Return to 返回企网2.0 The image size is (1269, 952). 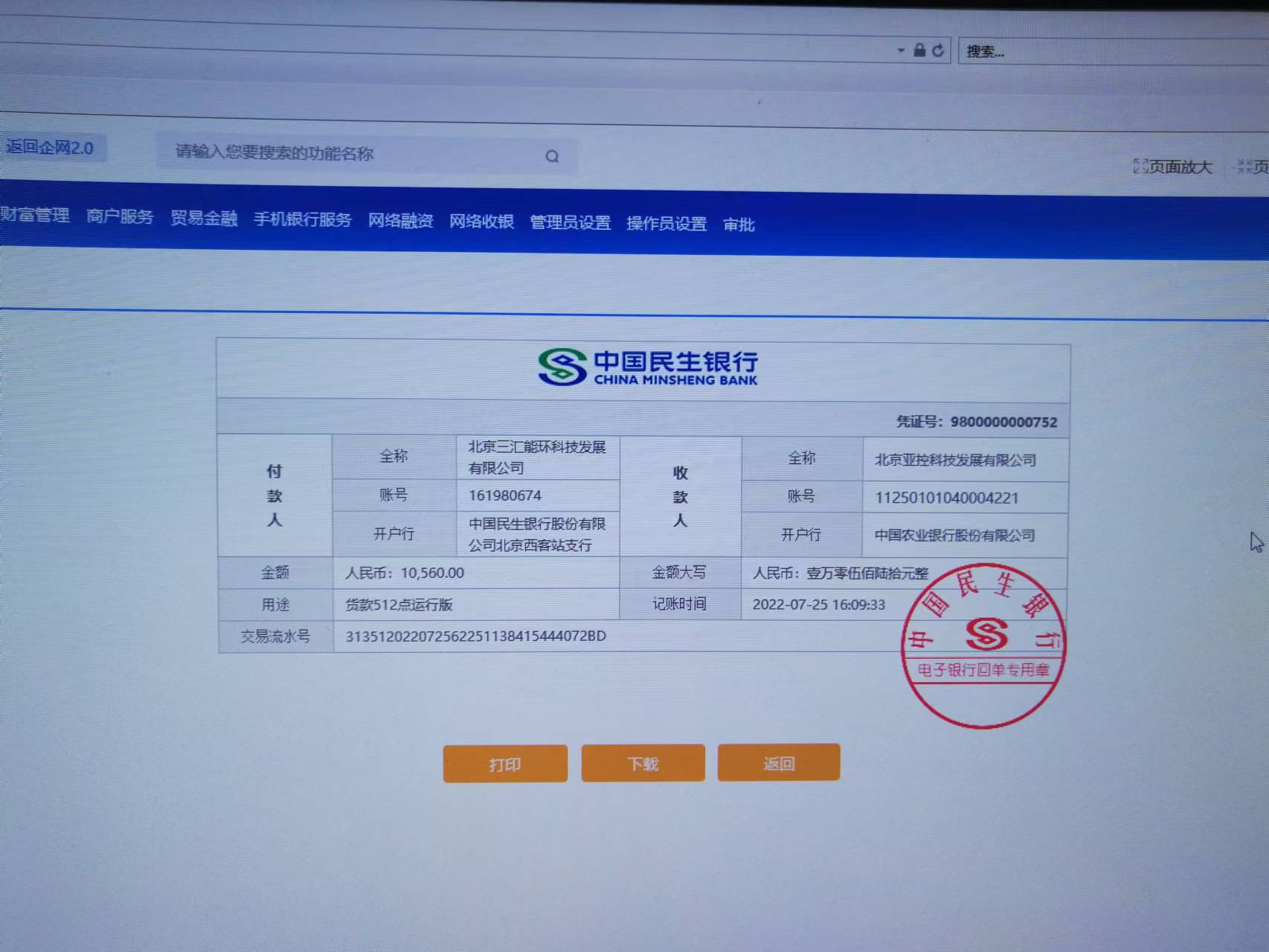51,147
